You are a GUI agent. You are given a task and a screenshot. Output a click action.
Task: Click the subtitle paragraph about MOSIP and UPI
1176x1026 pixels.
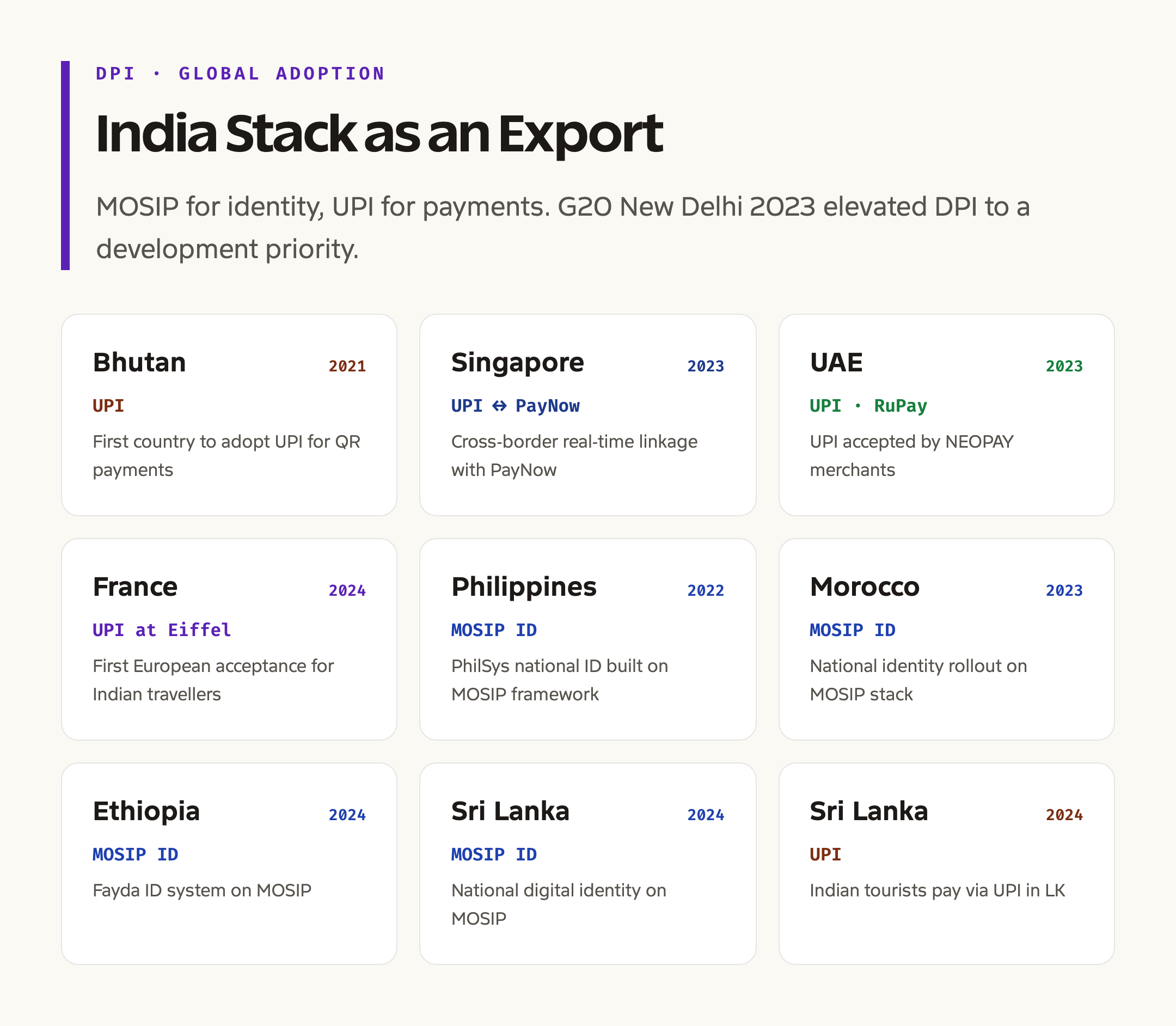(562, 228)
